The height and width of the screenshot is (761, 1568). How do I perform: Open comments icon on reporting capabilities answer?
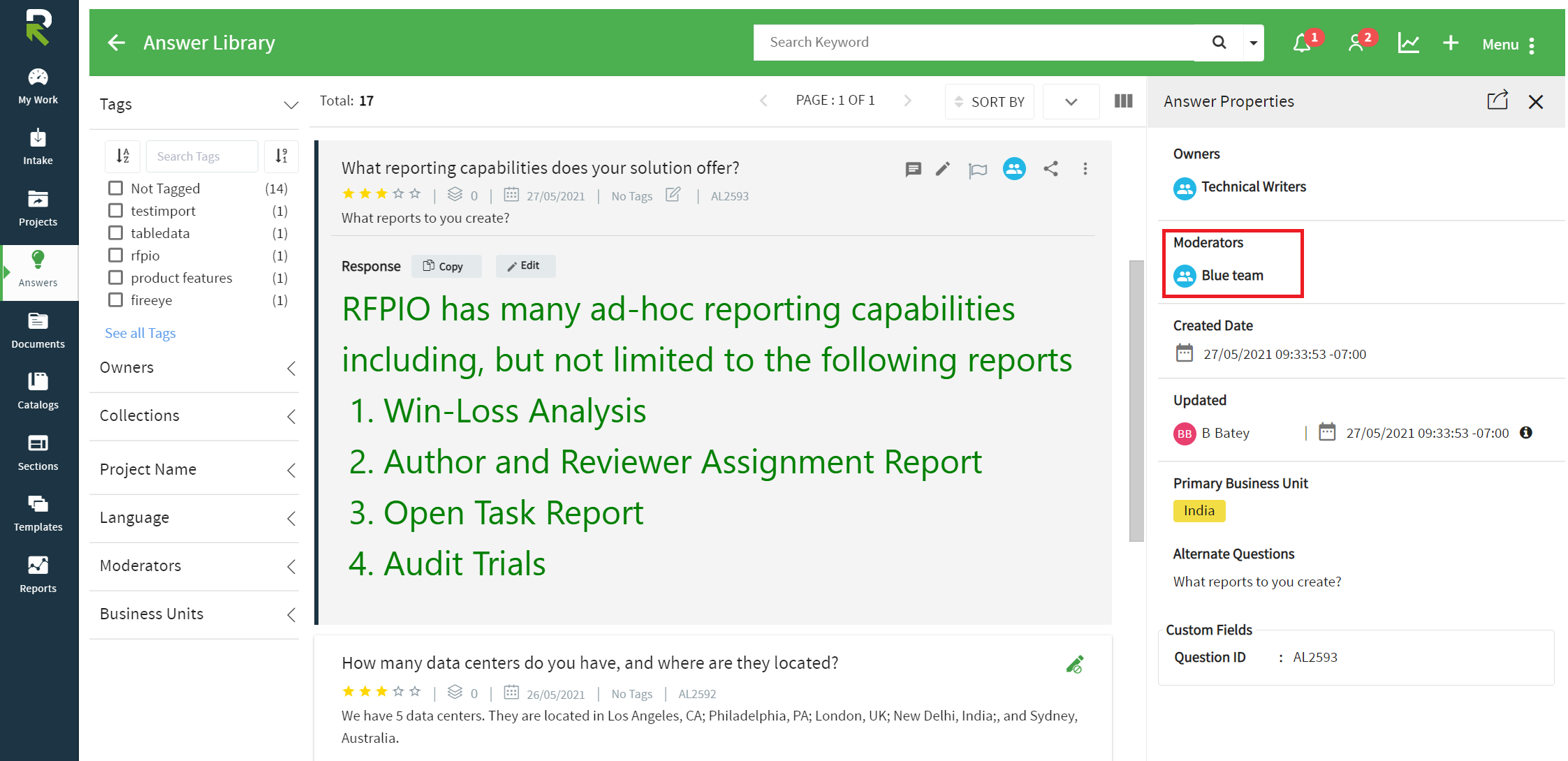click(x=913, y=169)
